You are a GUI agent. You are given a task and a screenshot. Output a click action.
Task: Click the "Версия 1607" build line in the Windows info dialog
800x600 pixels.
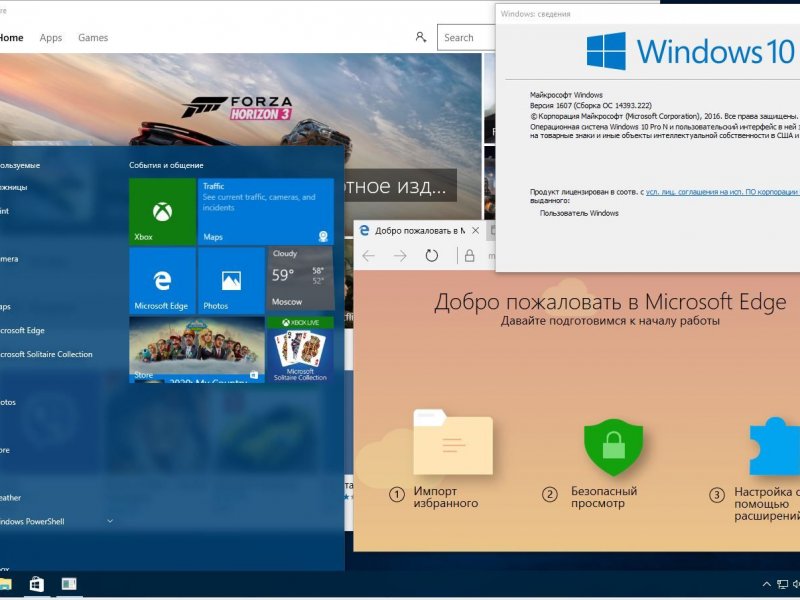pos(591,106)
